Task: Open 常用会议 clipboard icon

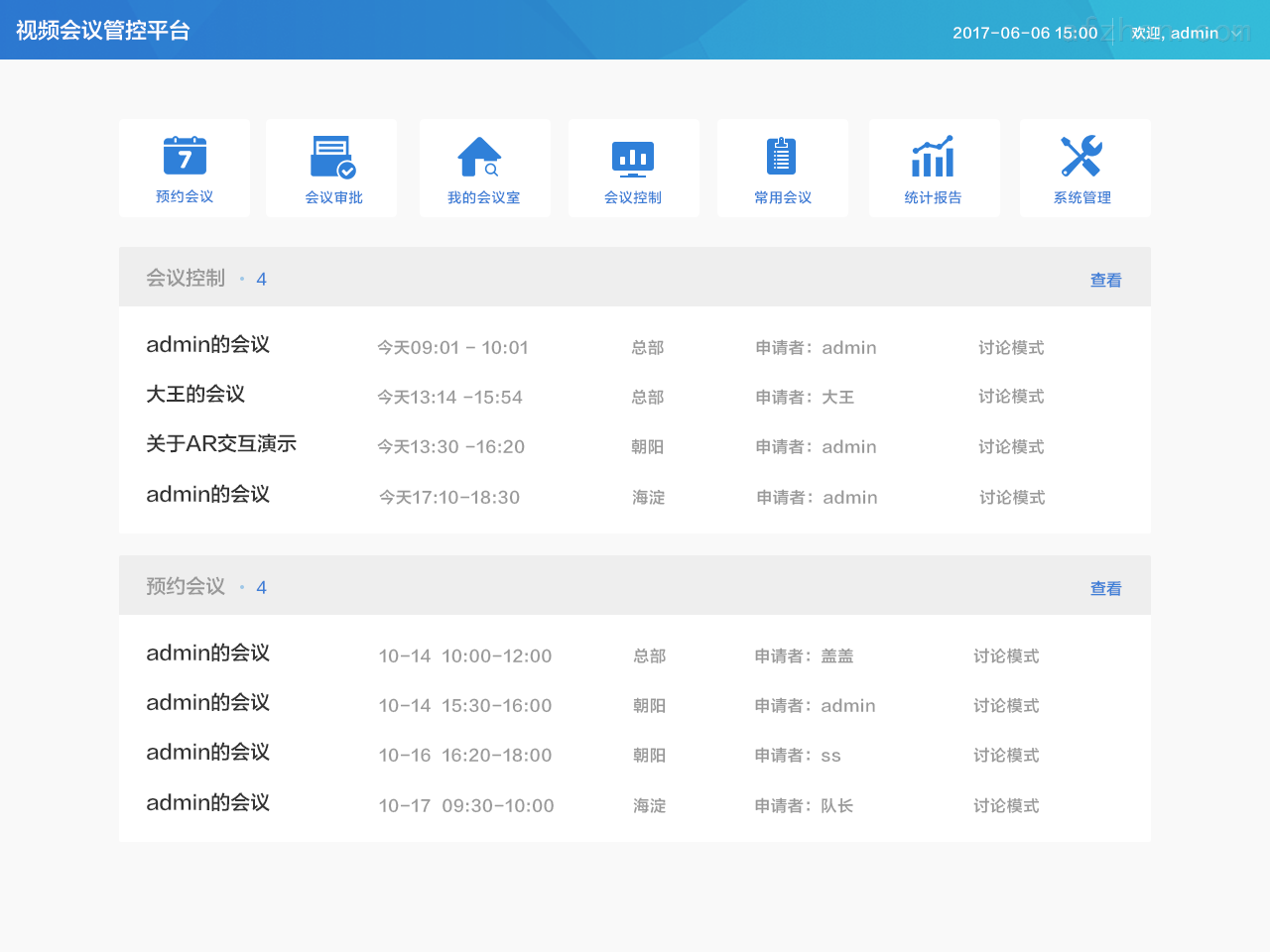Action: 783,157
